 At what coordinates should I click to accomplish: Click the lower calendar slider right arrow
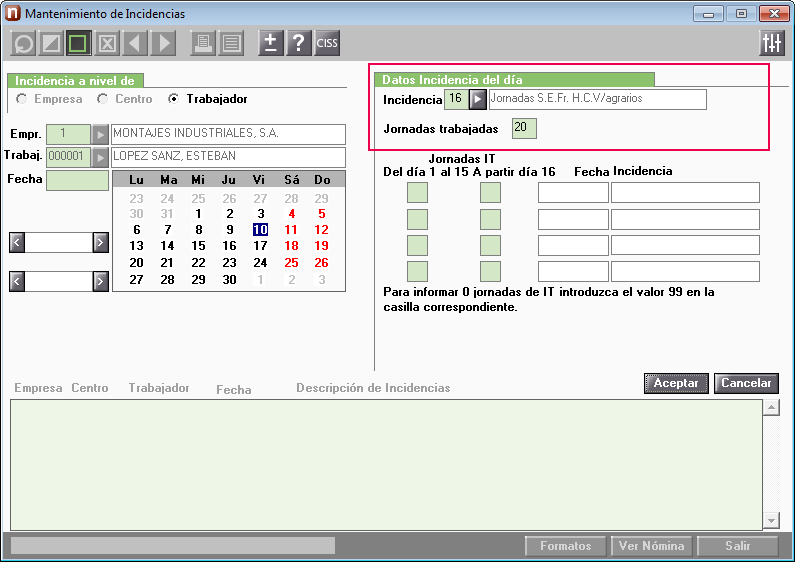pyautogui.click(x=100, y=281)
